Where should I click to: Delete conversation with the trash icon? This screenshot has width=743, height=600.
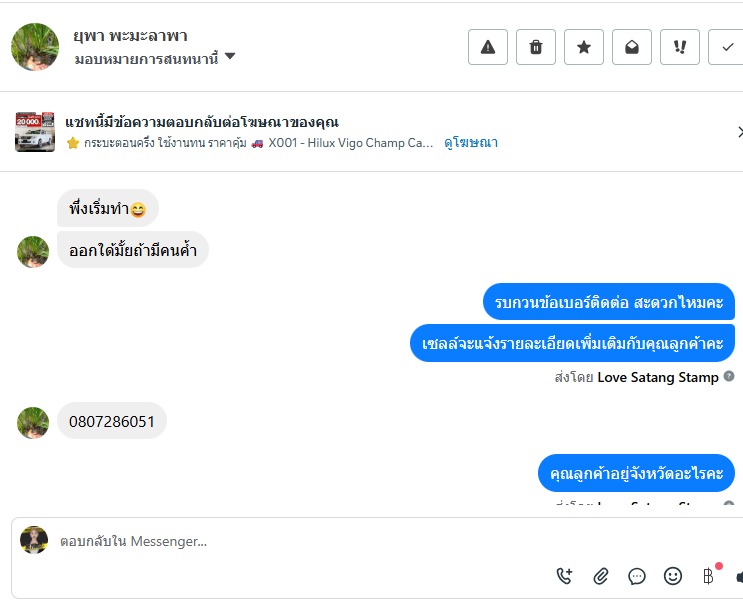tap(536, 47)
